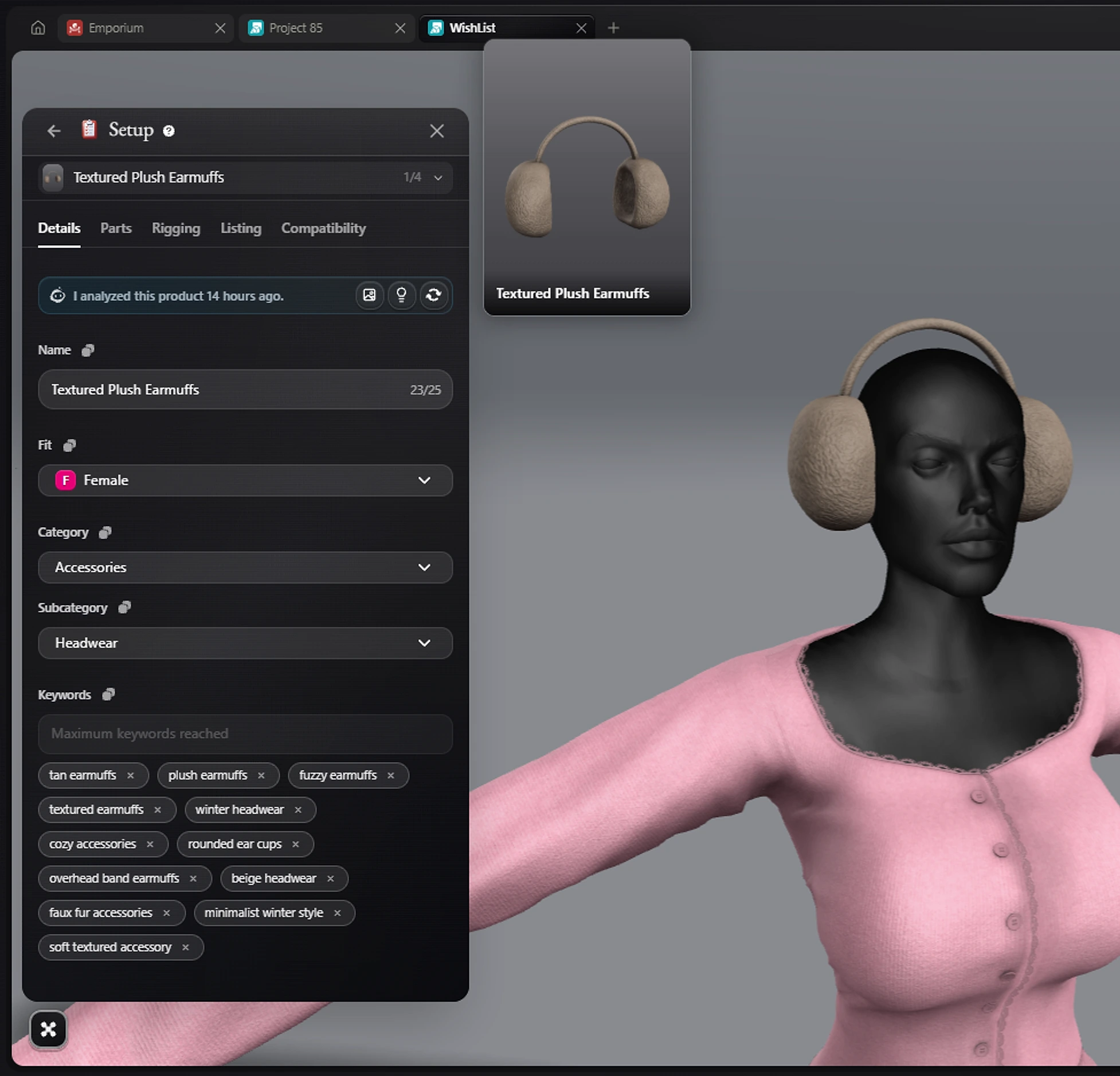Close the Emporium tab
The height and width of the screenshot is (1076, 1120).
click(x=220, y=28)
